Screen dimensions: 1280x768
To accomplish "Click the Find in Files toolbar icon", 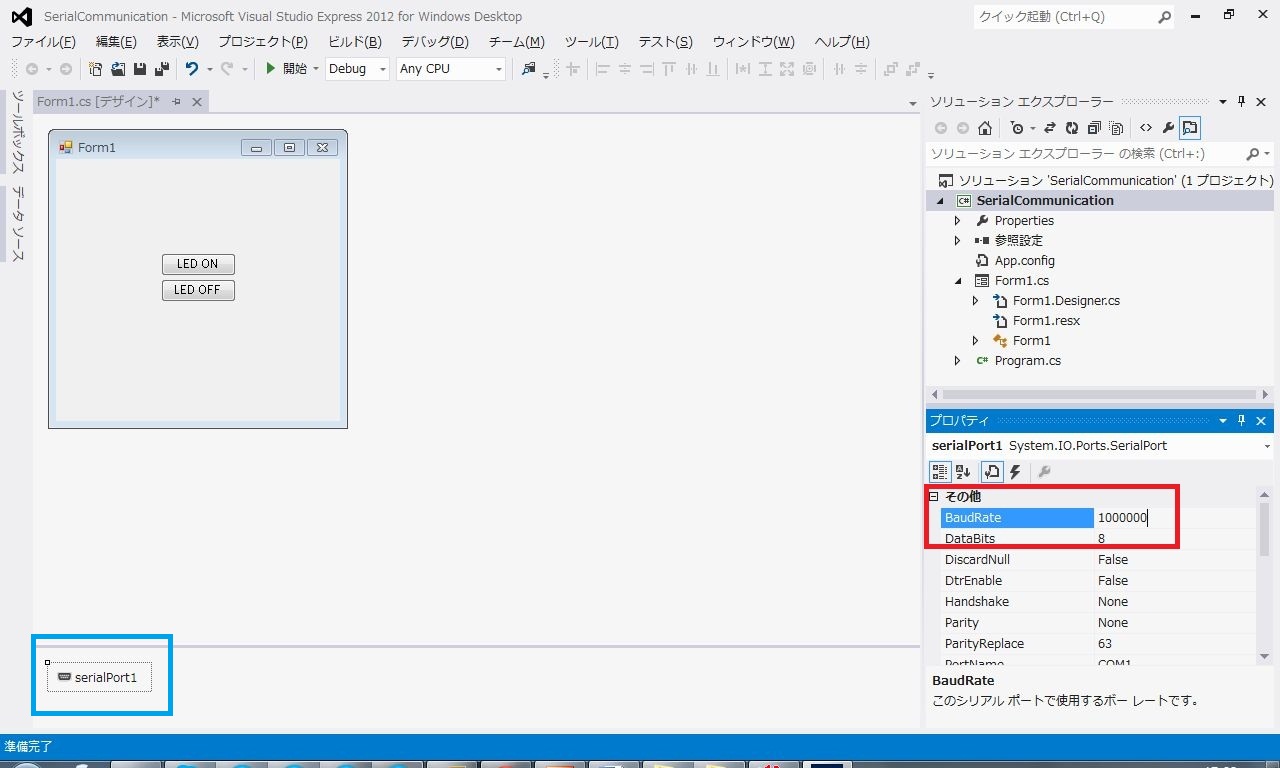I will pos(529,69).
